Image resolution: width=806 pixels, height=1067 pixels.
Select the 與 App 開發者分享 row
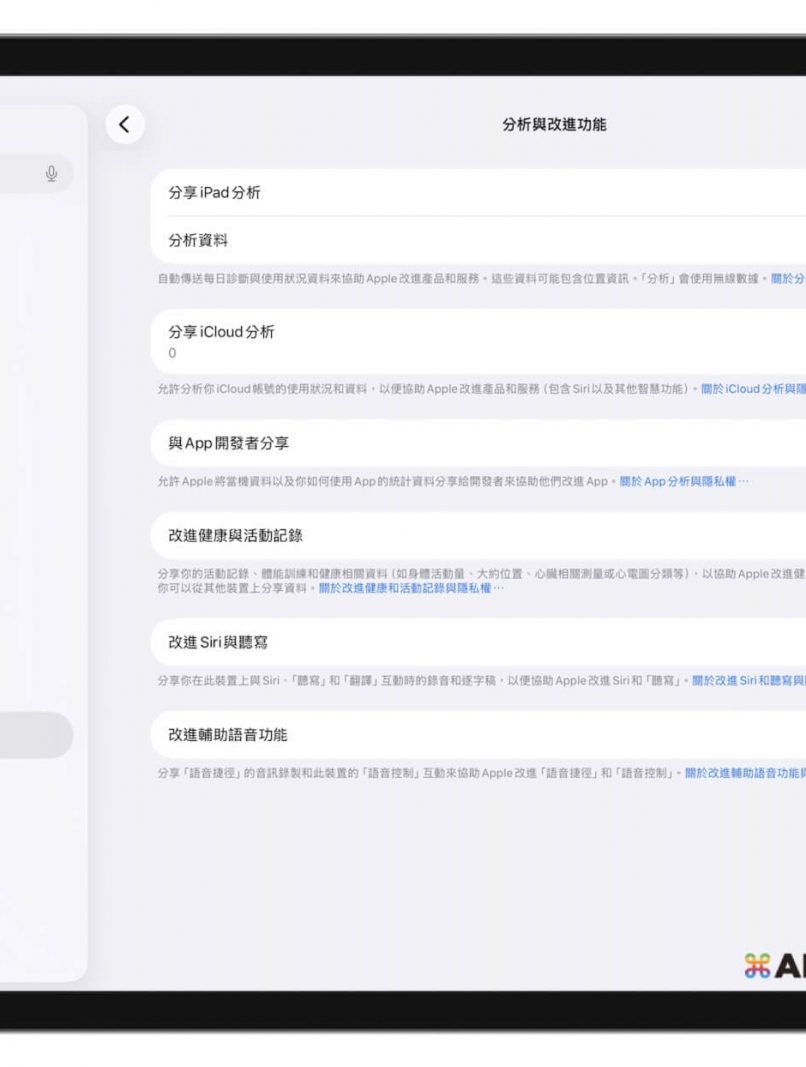(480, 443)
